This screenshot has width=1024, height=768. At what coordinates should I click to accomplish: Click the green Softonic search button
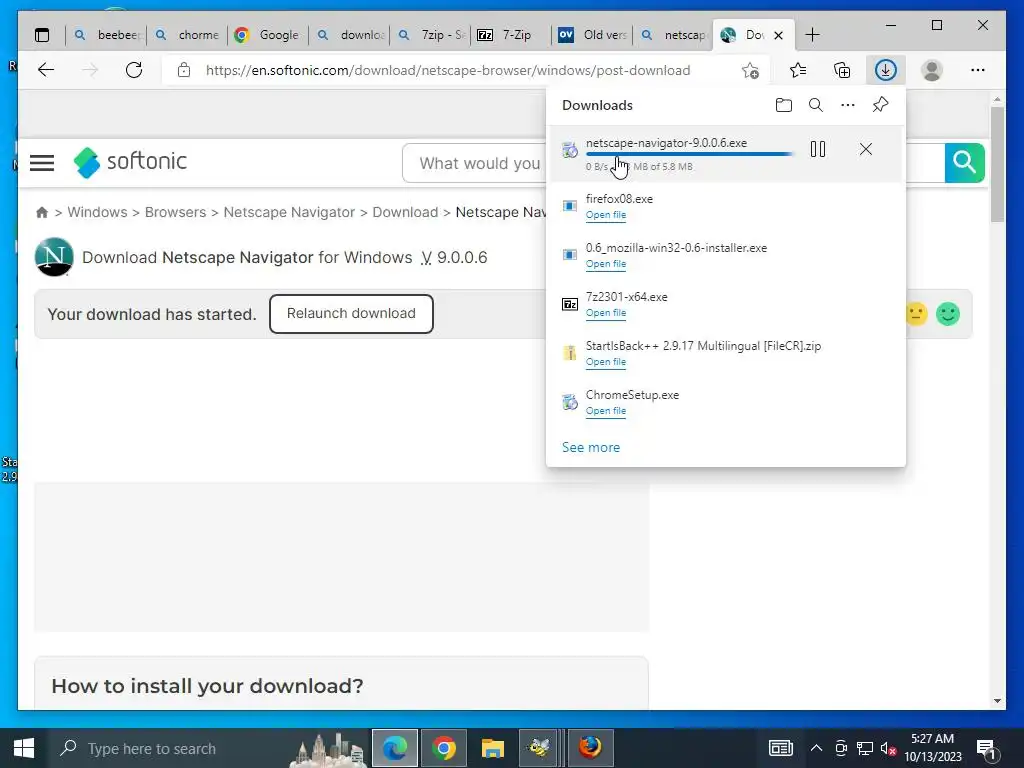point(965,163)
